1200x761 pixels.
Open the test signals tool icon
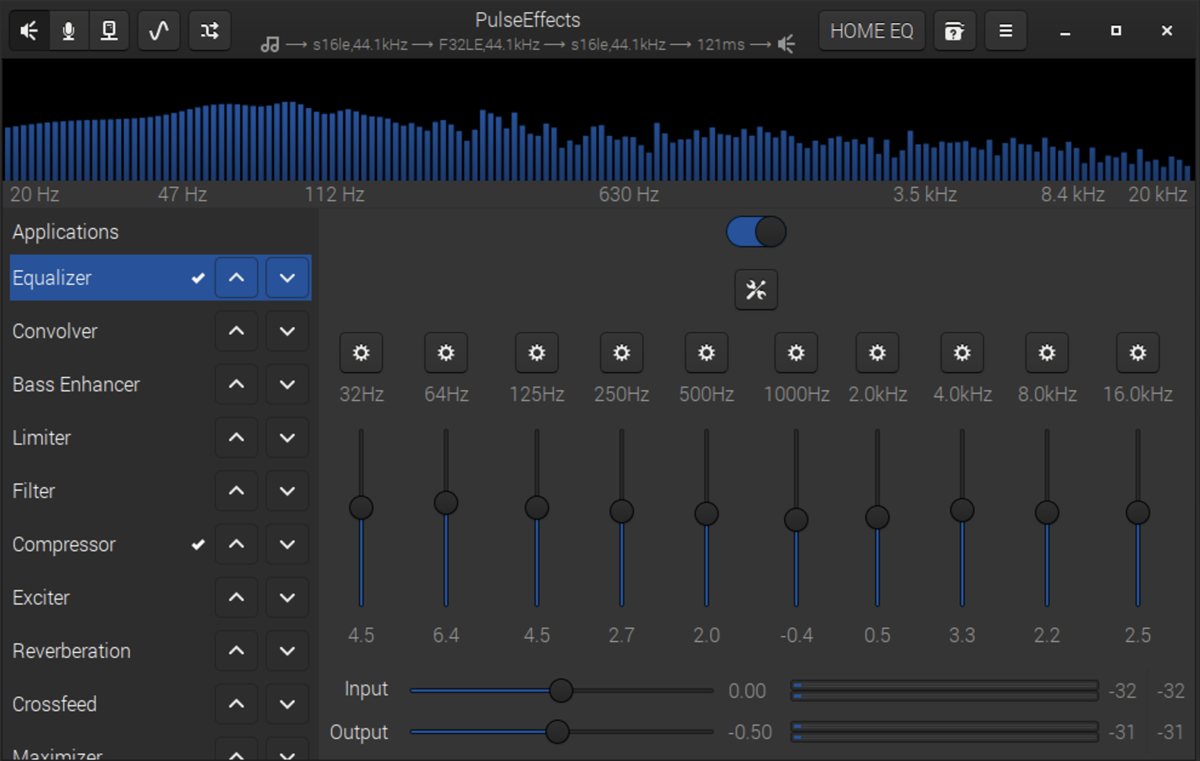coord(108,31)
